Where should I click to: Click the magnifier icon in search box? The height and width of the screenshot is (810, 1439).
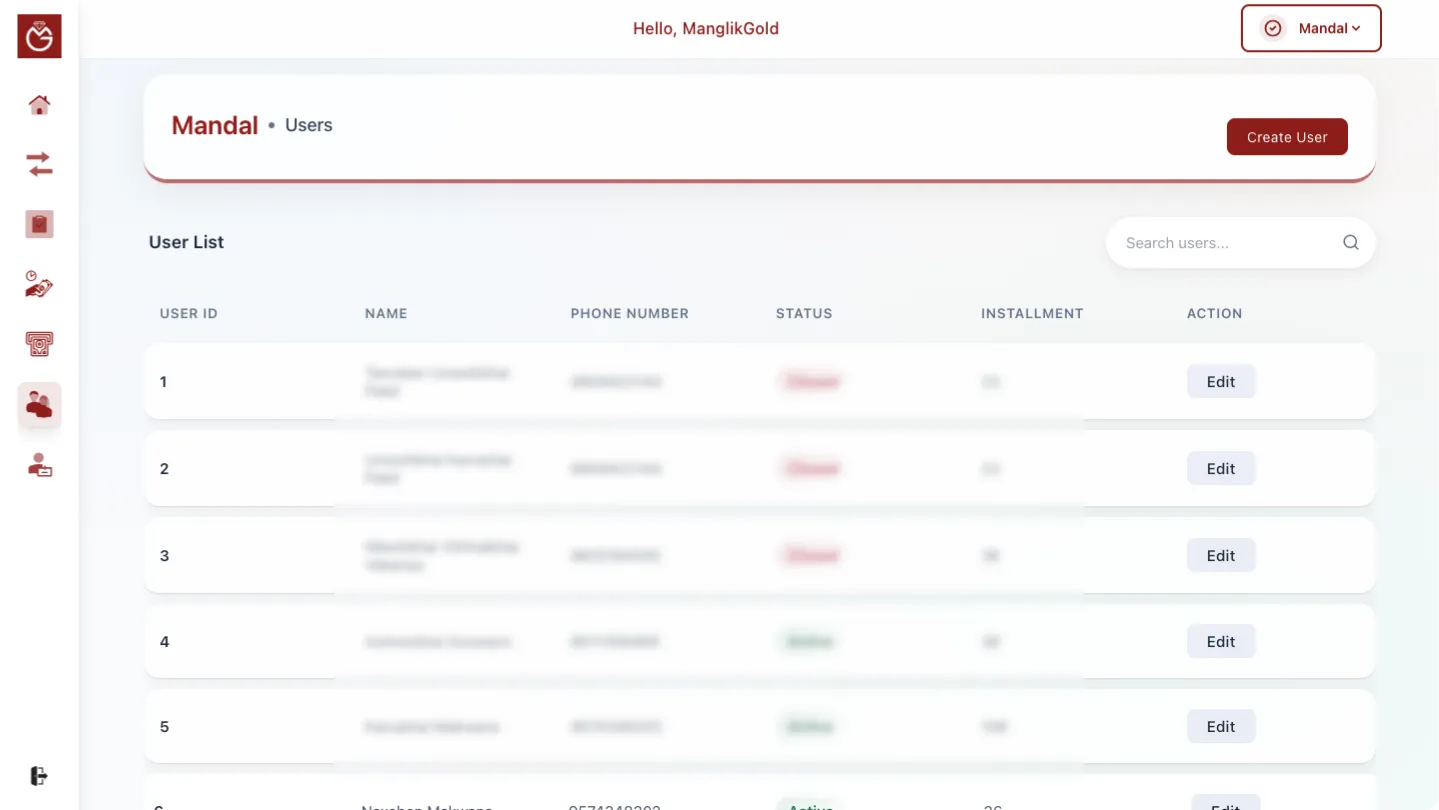1350,243
